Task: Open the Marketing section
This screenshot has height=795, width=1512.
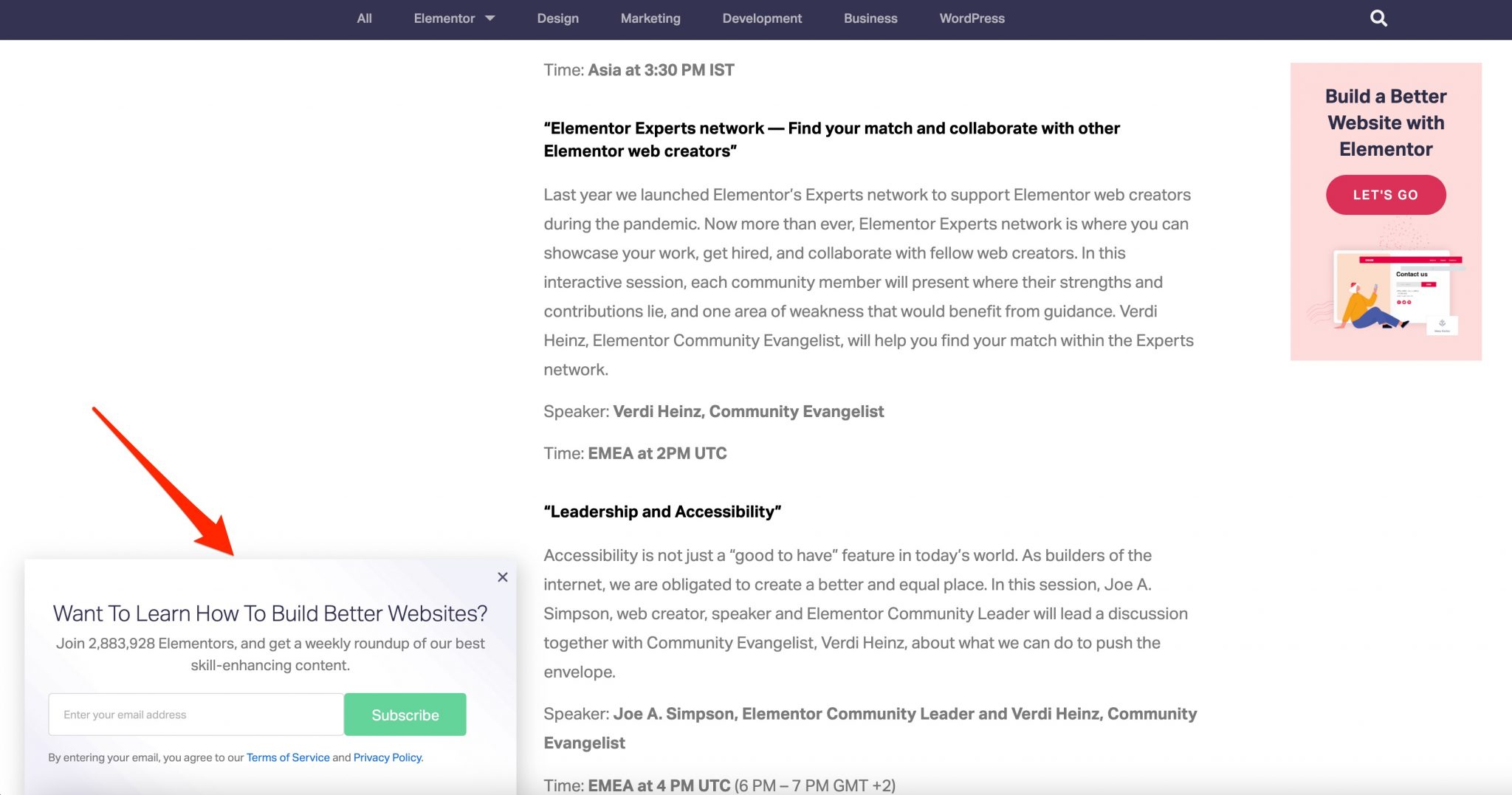Action: 650,18
